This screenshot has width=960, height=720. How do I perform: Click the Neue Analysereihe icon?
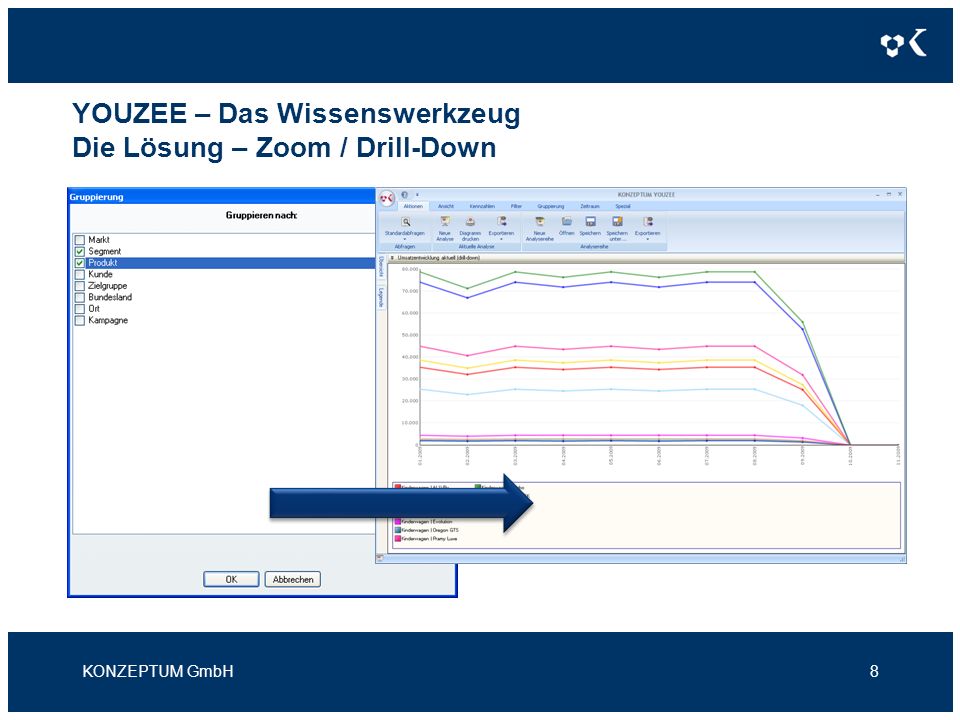540,222
